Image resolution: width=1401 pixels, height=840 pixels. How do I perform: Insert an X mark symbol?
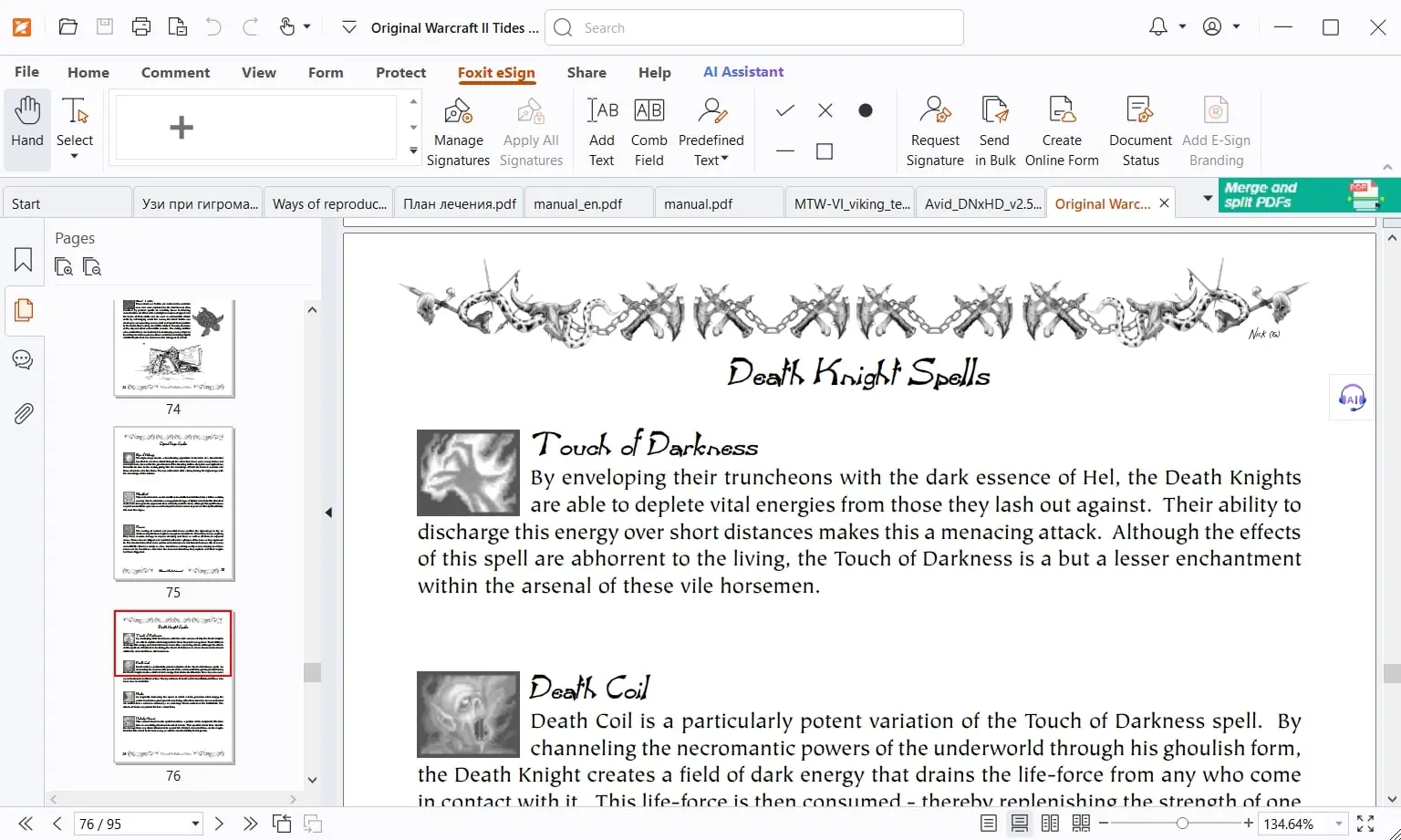coord(825,110)
